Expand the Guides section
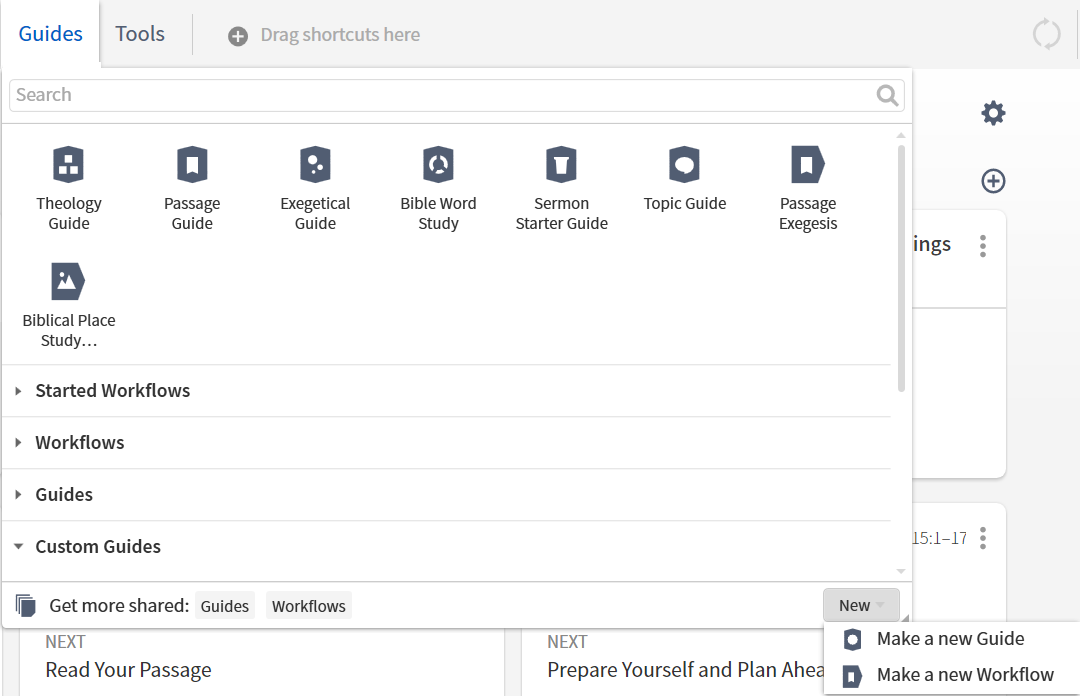 pyautogui.click(x=64, y=494)
